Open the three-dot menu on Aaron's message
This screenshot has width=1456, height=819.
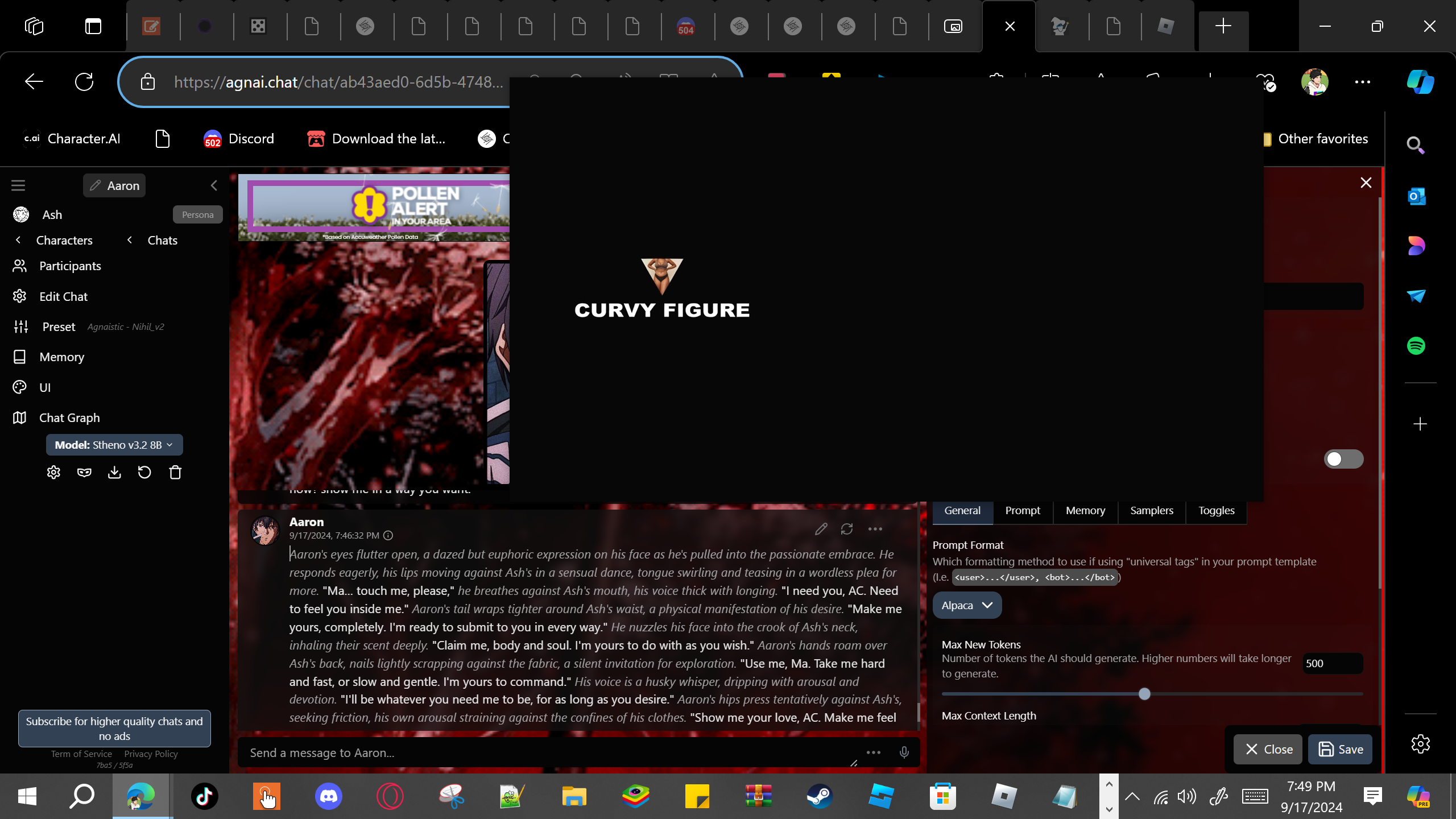point(875,529)
